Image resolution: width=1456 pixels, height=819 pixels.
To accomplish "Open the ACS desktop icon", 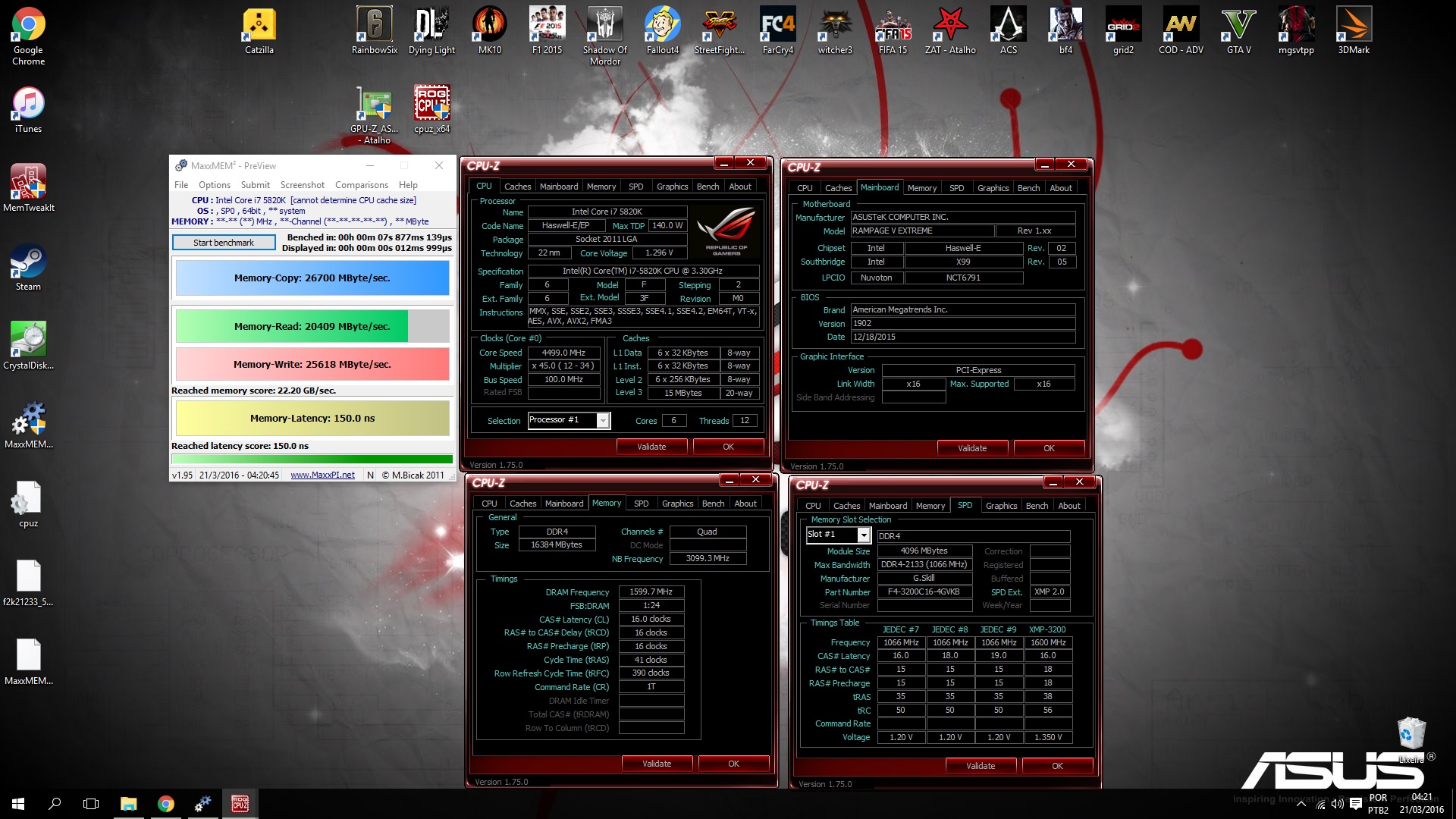I will click(x=1008, y=31).
